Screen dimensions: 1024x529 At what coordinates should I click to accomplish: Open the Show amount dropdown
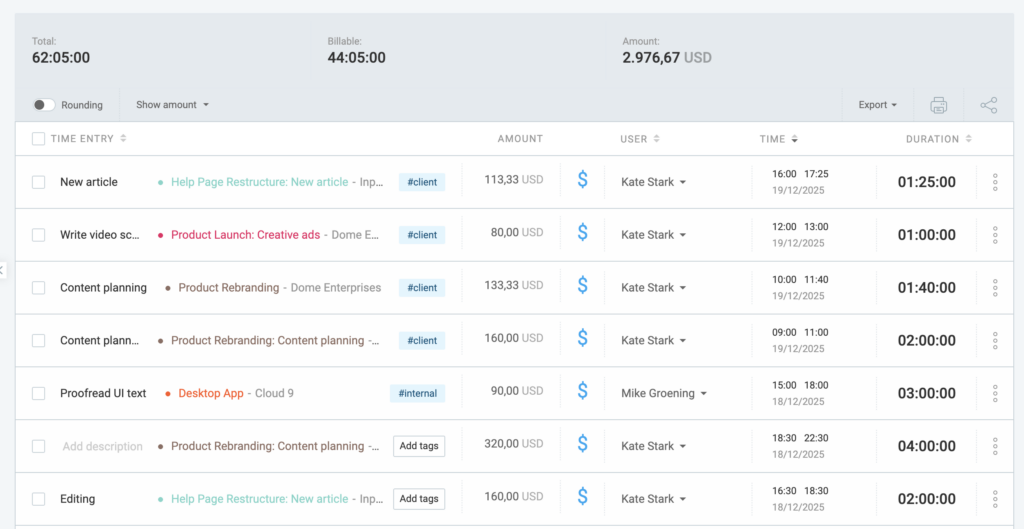[x=172, y=105]
